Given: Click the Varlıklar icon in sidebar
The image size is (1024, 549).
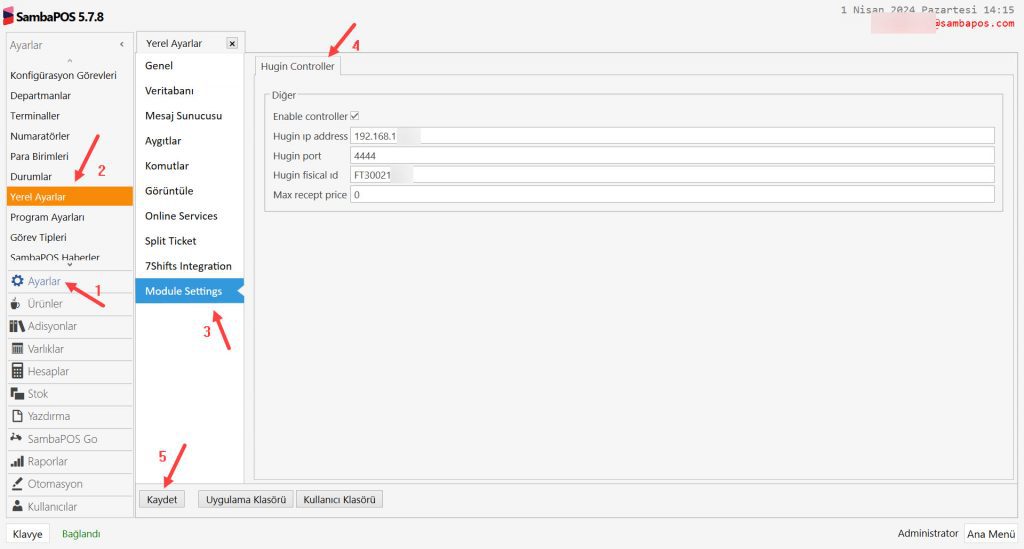Looking at the screenshot, I should coord(17,349).
